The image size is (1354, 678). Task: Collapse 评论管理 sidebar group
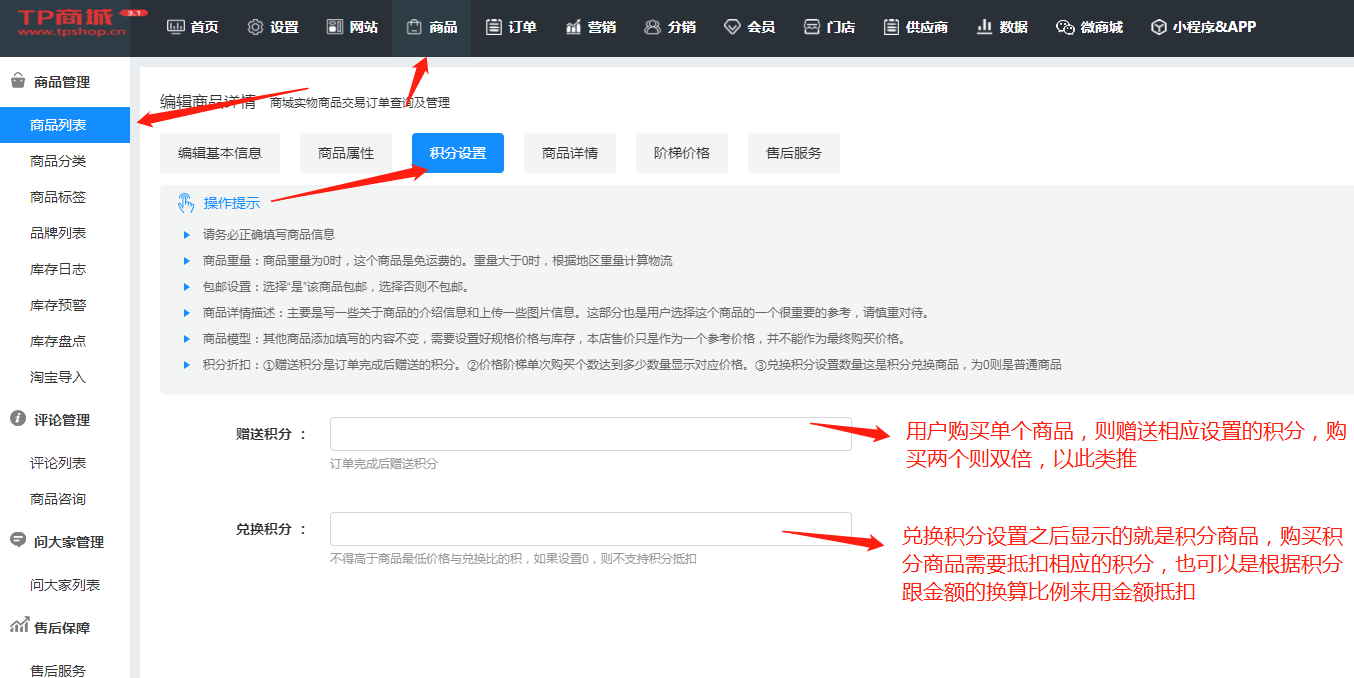62,420
